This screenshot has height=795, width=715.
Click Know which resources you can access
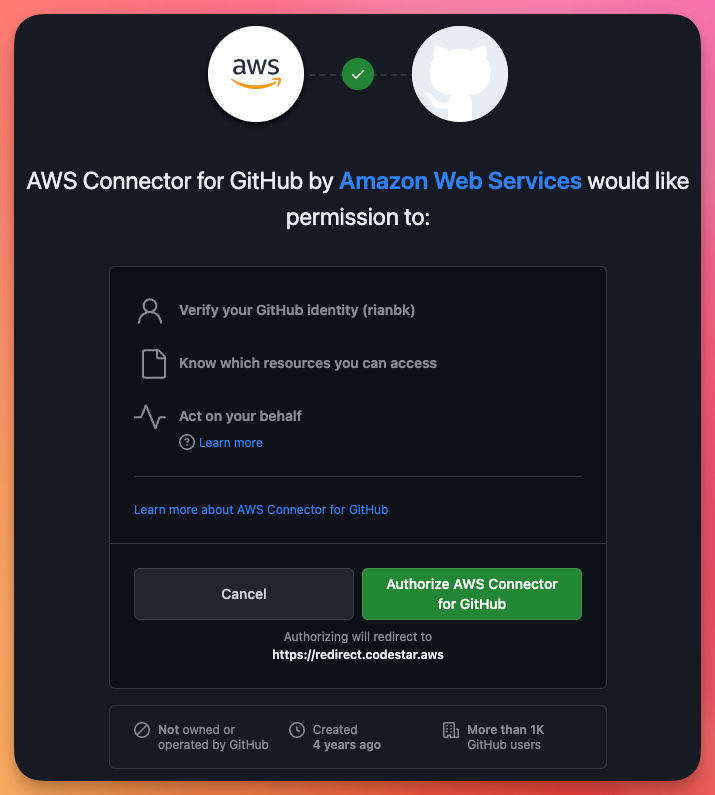click(308, 364)
